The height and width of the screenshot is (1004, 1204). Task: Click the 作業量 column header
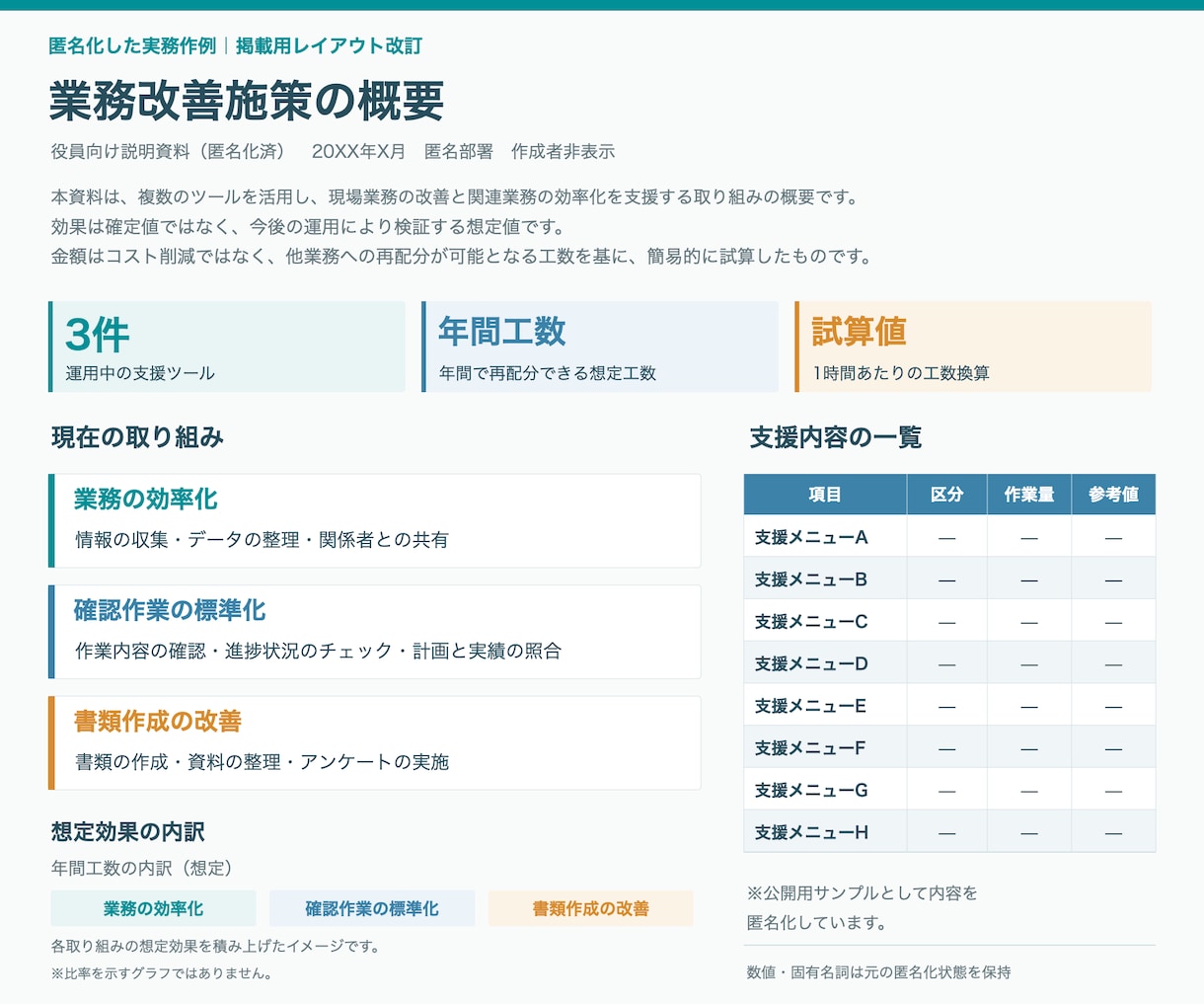tap(1029, 495)
